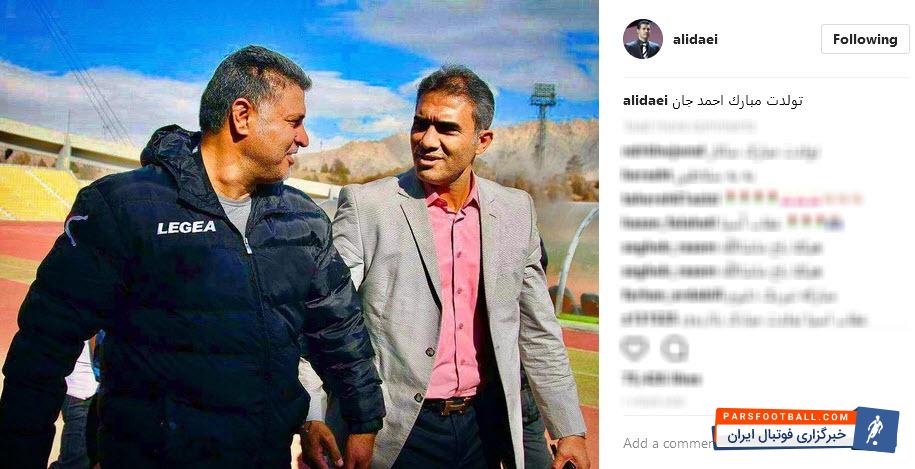This screenshot has height=469, width=915.
Task: Open first blurred commenter's username
Action: (663, 152)
